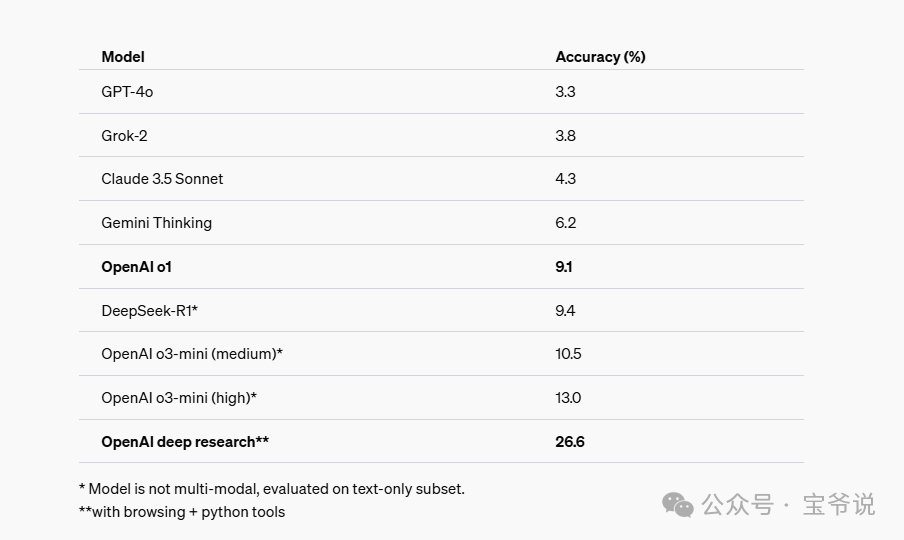Select the bold OpenAI o1 entry
The width and height of the screenshot is (904, 540).
[143, 267]
